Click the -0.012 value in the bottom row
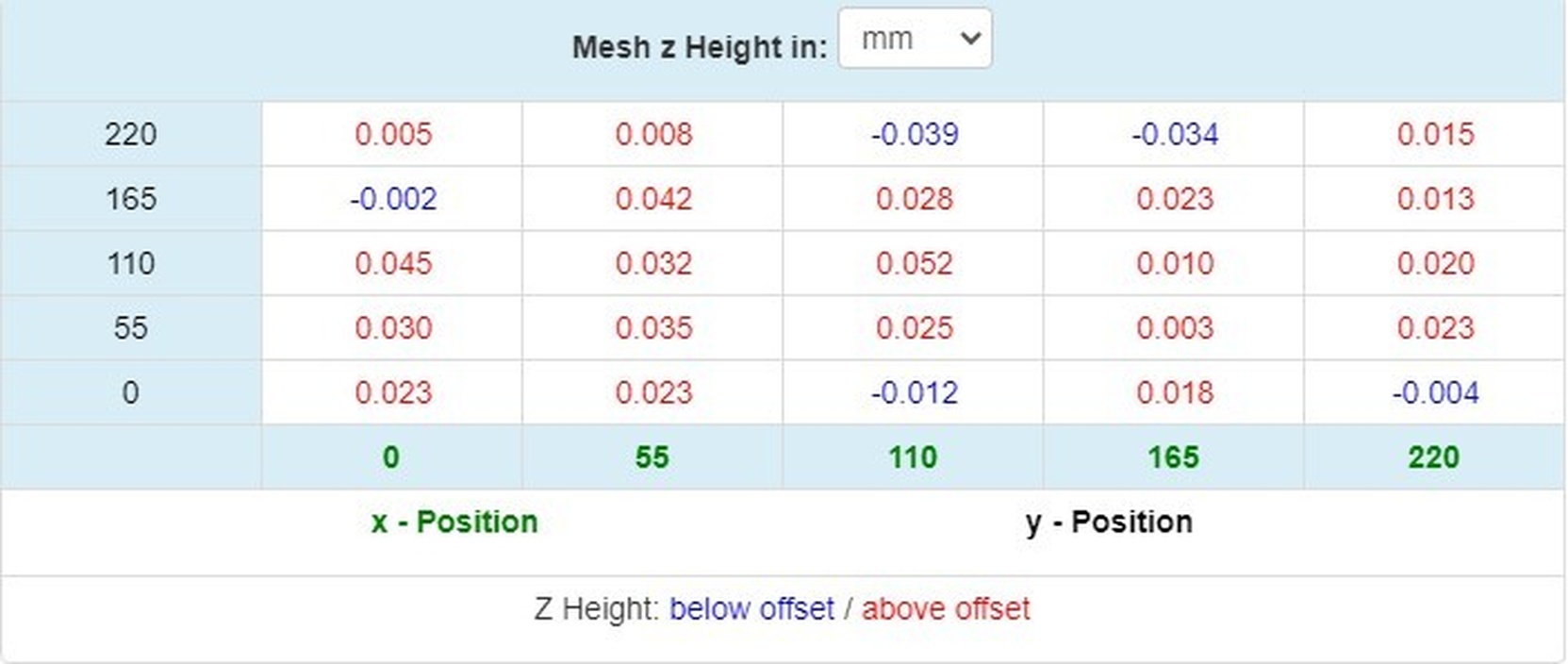 914,392
